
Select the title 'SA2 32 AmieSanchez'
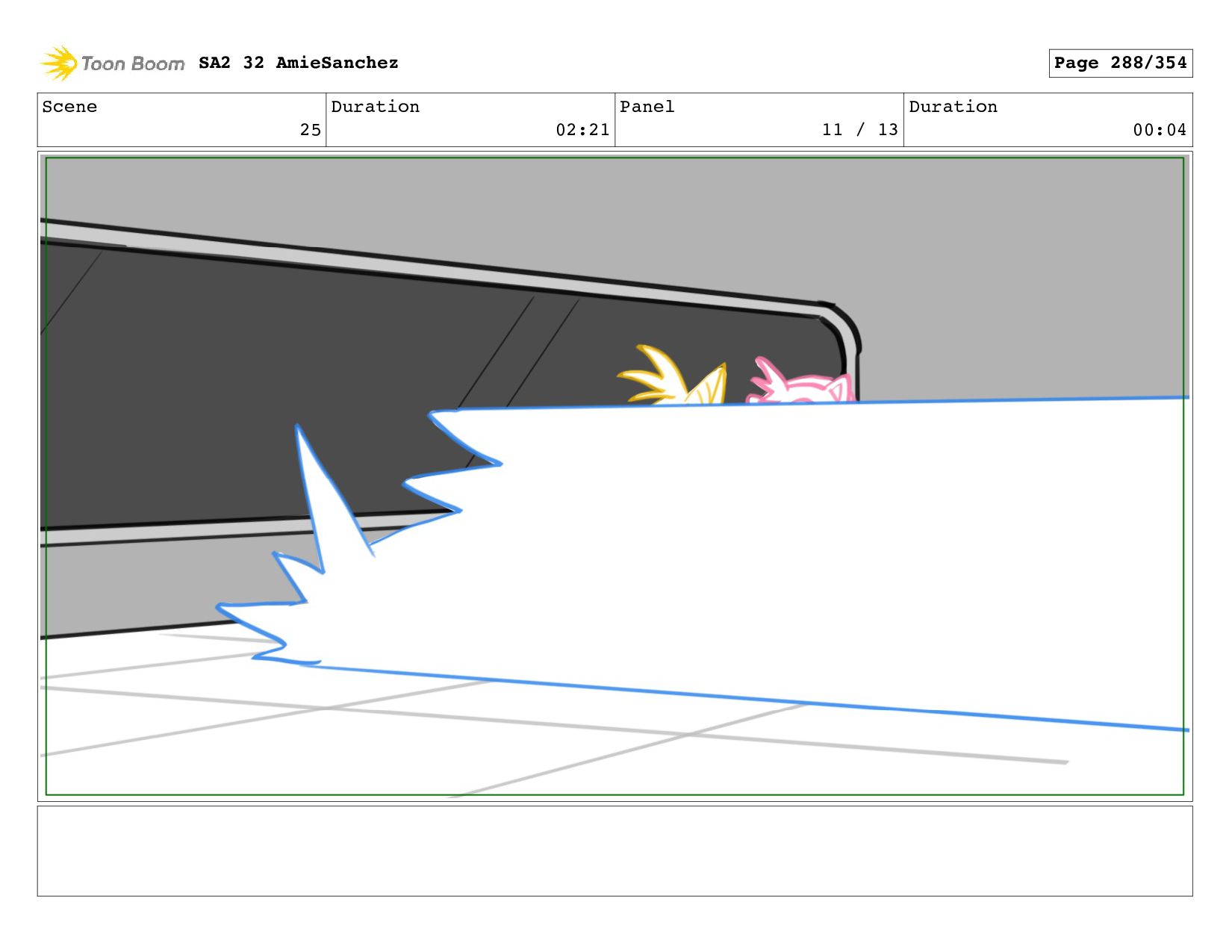pos(299,63)
